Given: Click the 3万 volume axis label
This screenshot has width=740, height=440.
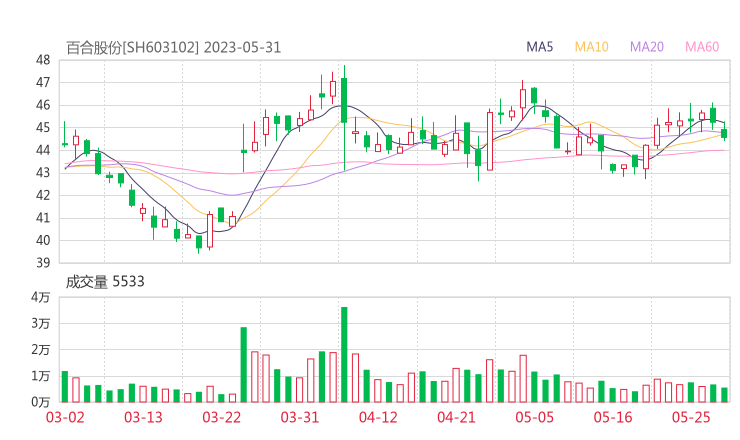Looking at the screenshot, I should click(41, 324).
